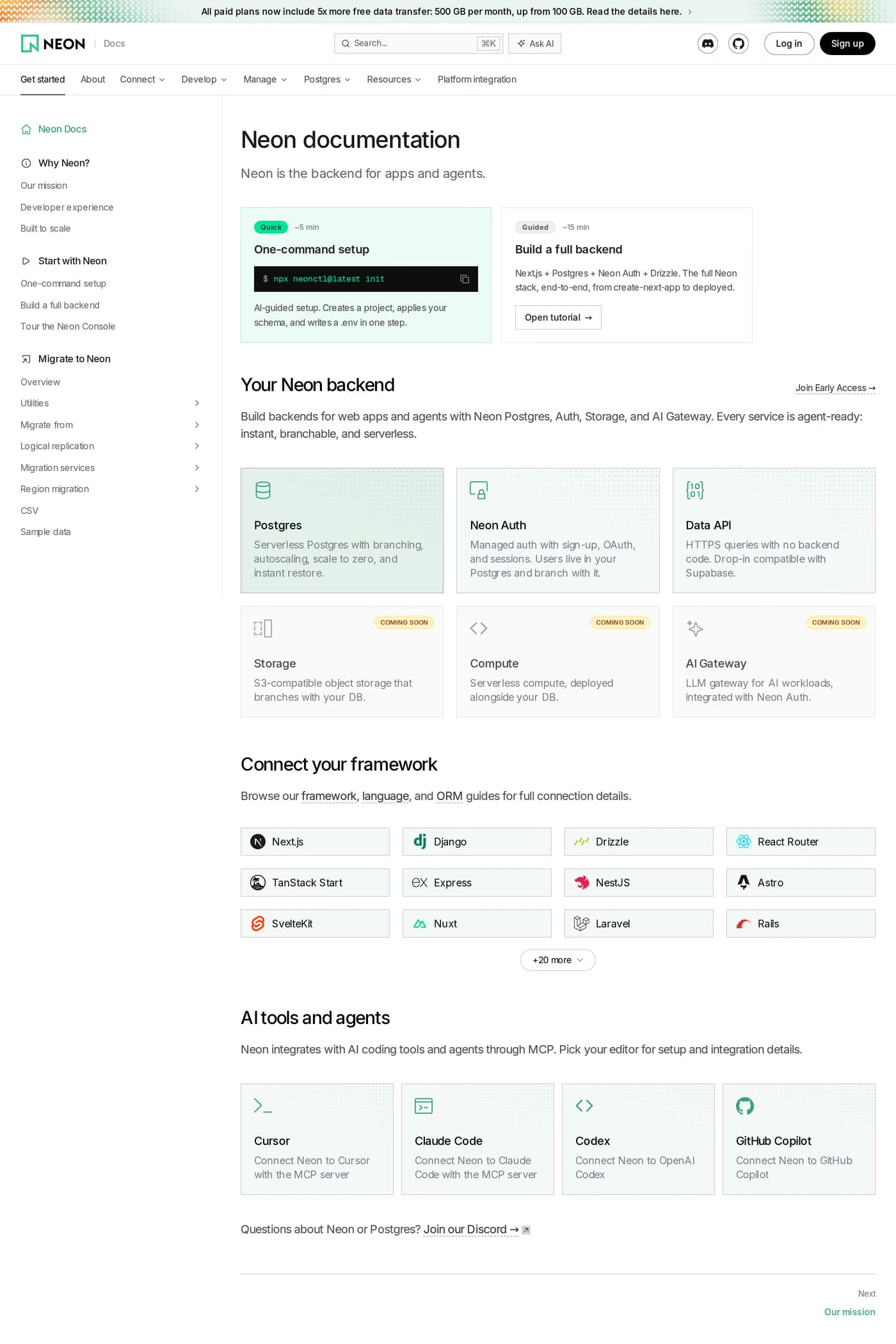
Task: Click the Storage card icon
Action: pyautogui.click(x=263, y=628)
